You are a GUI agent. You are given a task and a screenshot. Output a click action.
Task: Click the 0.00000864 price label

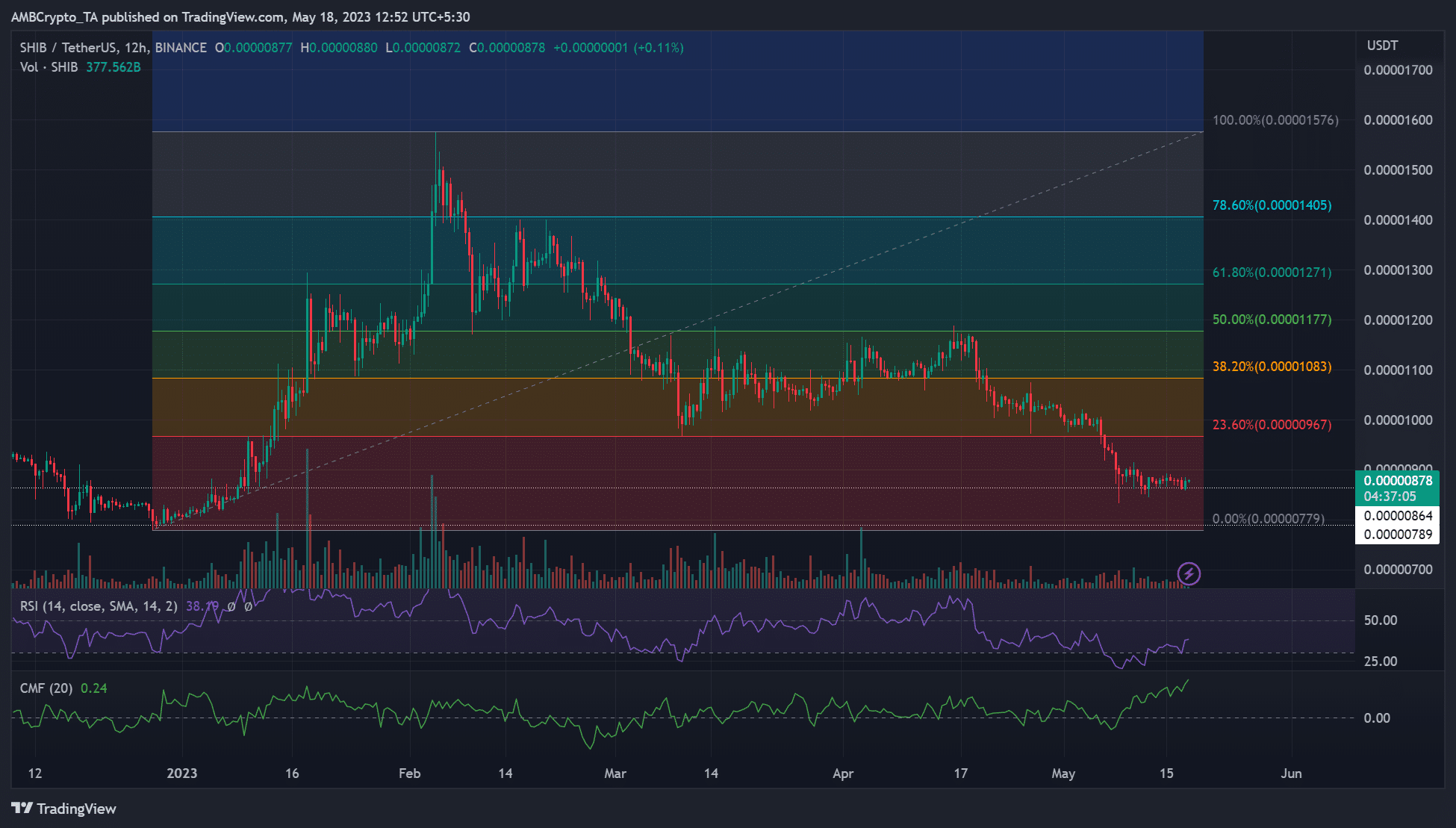1398,516
